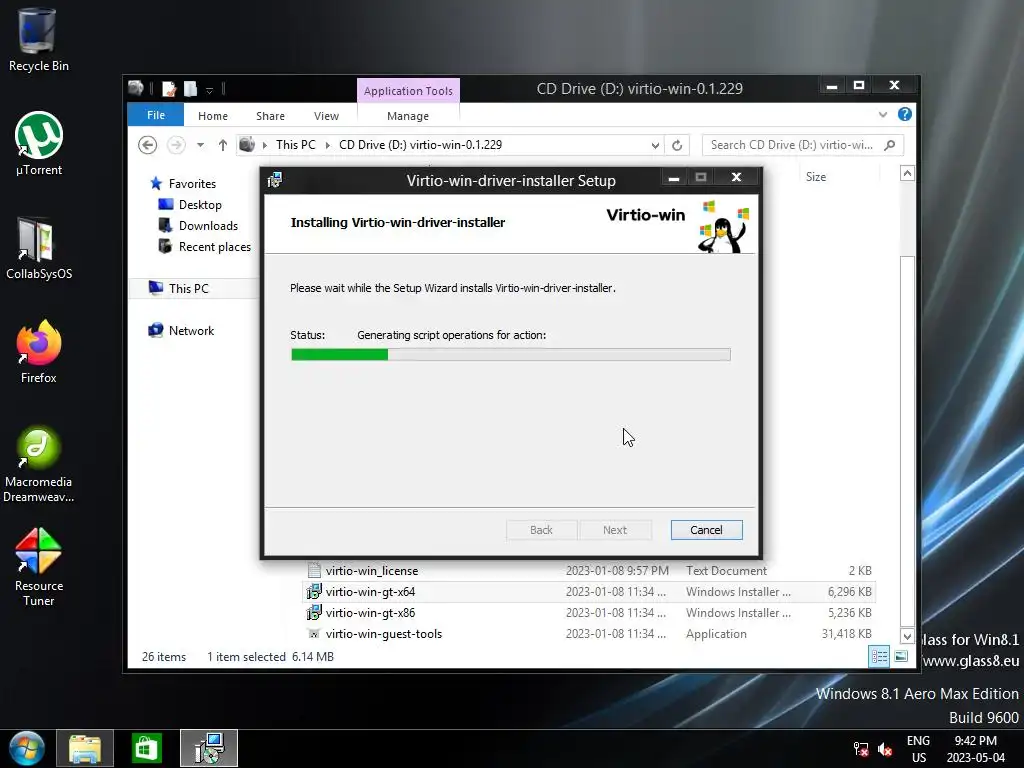Click the Explorer Back navigation arrow
The width and height of the screenshot is (1024, 768).
[148, 145]
